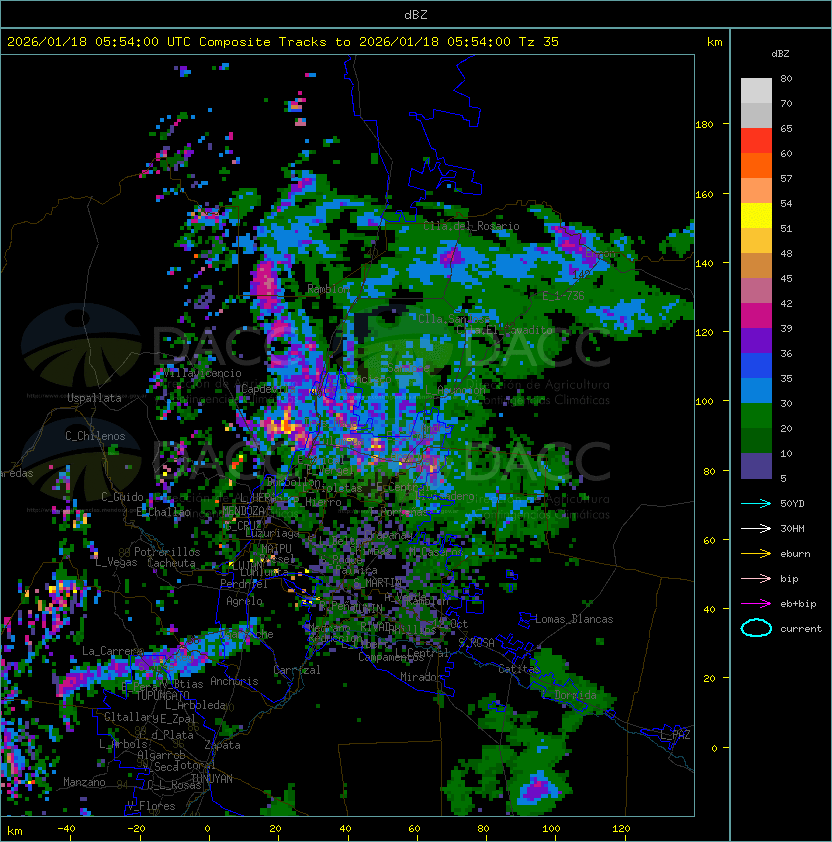
Task: Click the 'eb+bip' legend label
Action: tap(798, 604)
